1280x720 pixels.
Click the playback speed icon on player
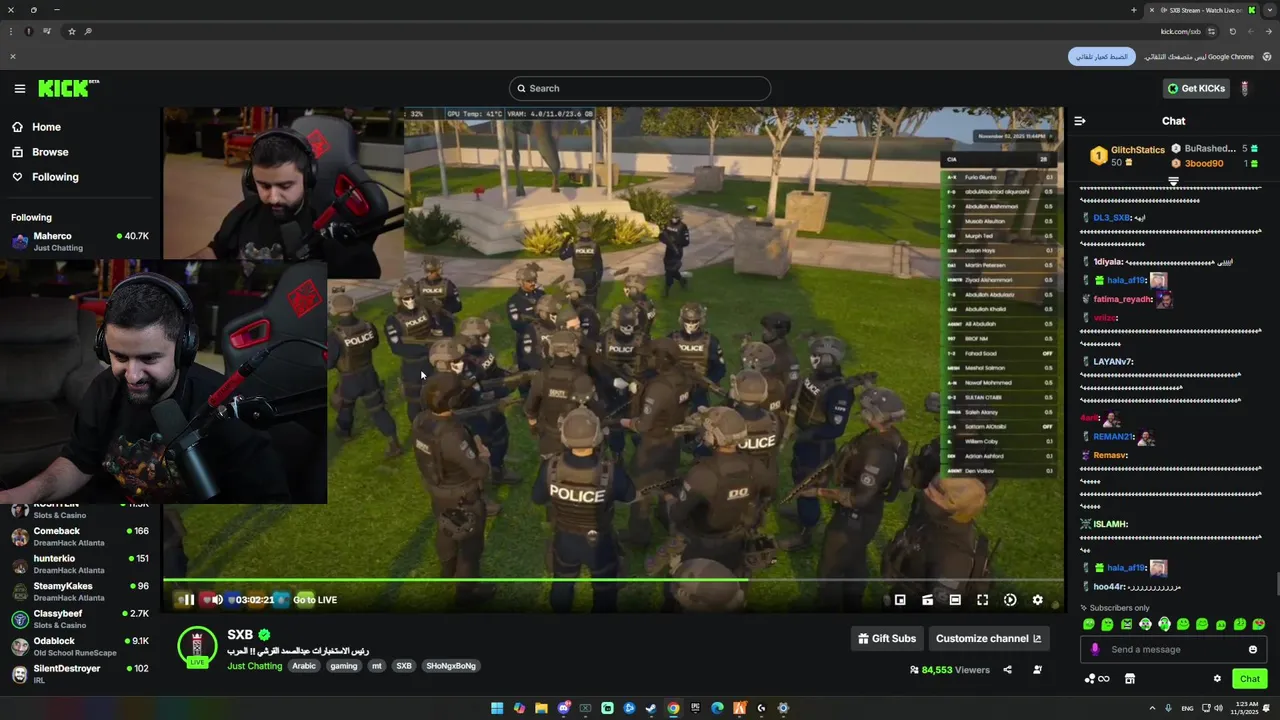click(1010, 600)
